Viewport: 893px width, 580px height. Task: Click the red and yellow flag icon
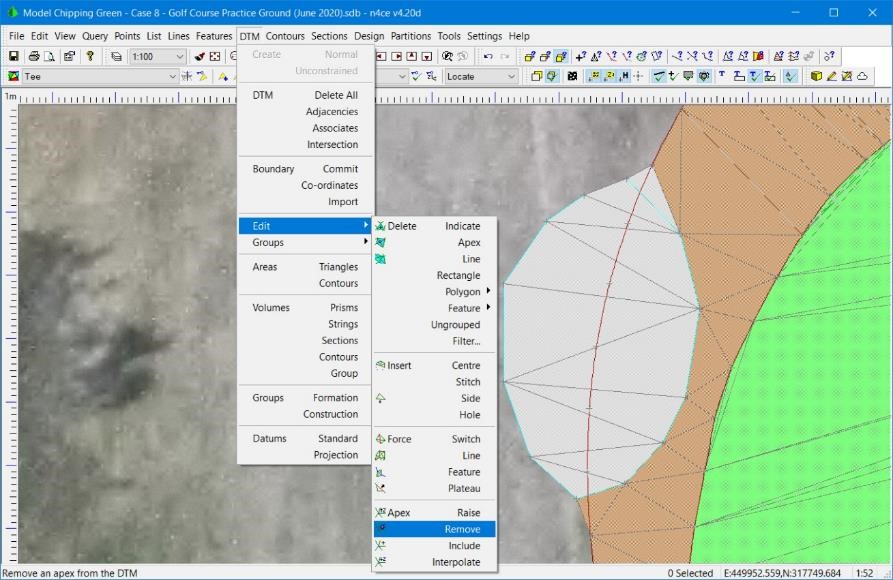pyautogui.click(x=758, y=56)
